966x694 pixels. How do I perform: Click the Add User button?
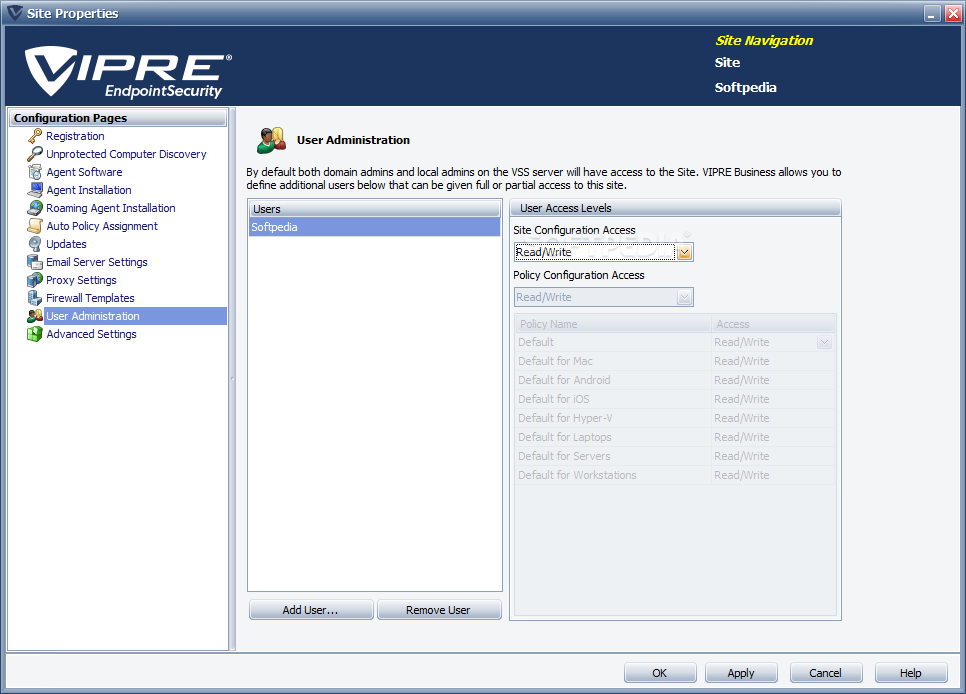(x=311, y=610)
